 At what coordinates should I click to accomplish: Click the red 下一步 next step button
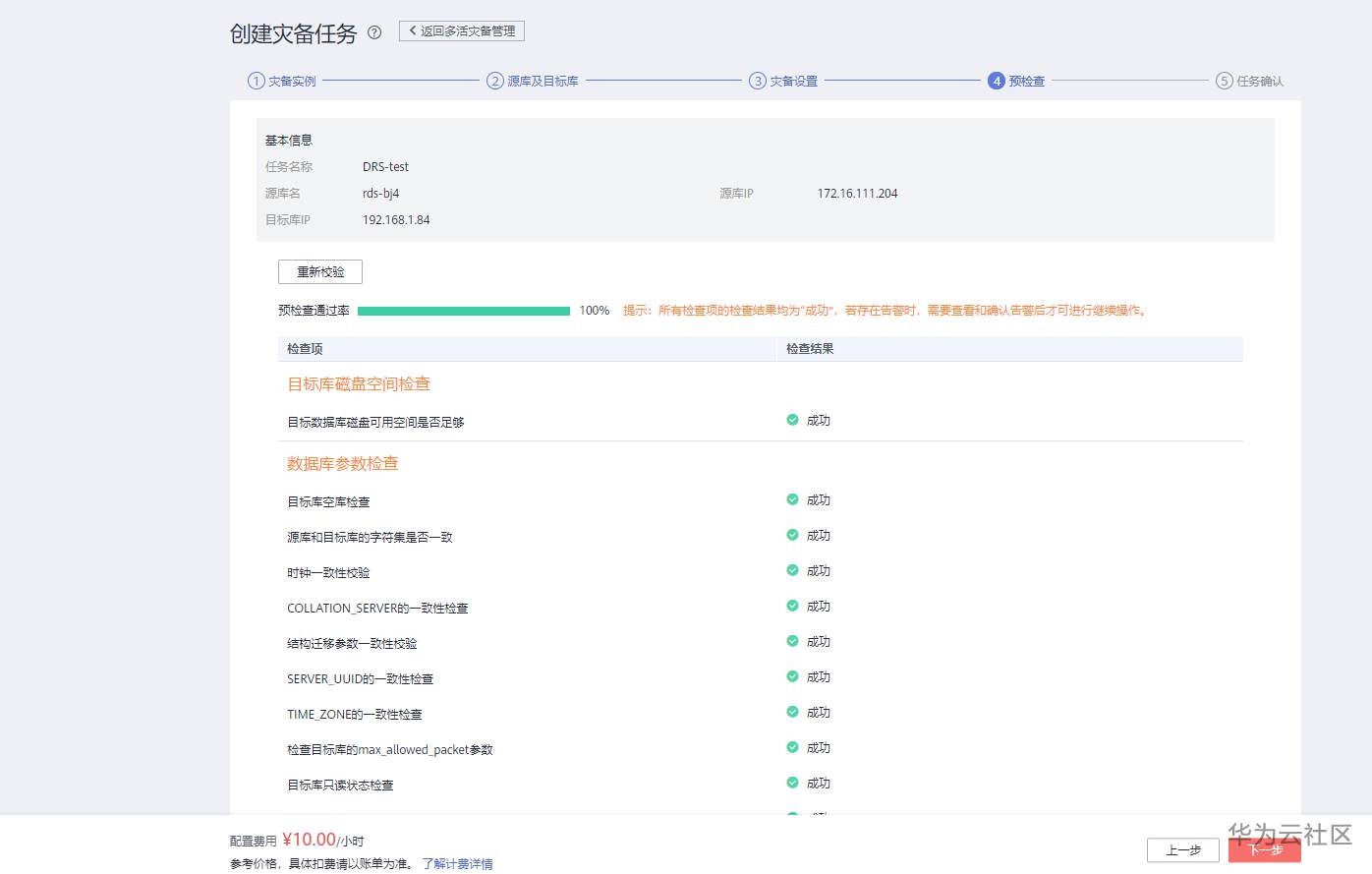click(1265, 850)
